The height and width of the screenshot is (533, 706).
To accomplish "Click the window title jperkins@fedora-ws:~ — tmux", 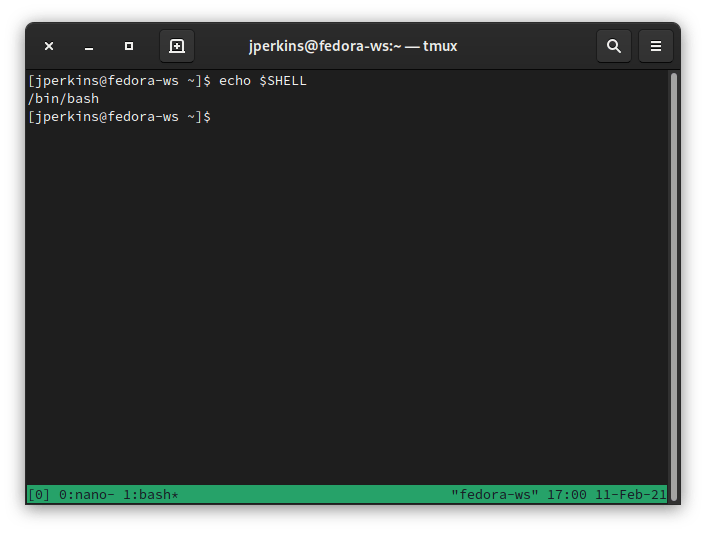I will pyautogui.click(x=353, y=46).
